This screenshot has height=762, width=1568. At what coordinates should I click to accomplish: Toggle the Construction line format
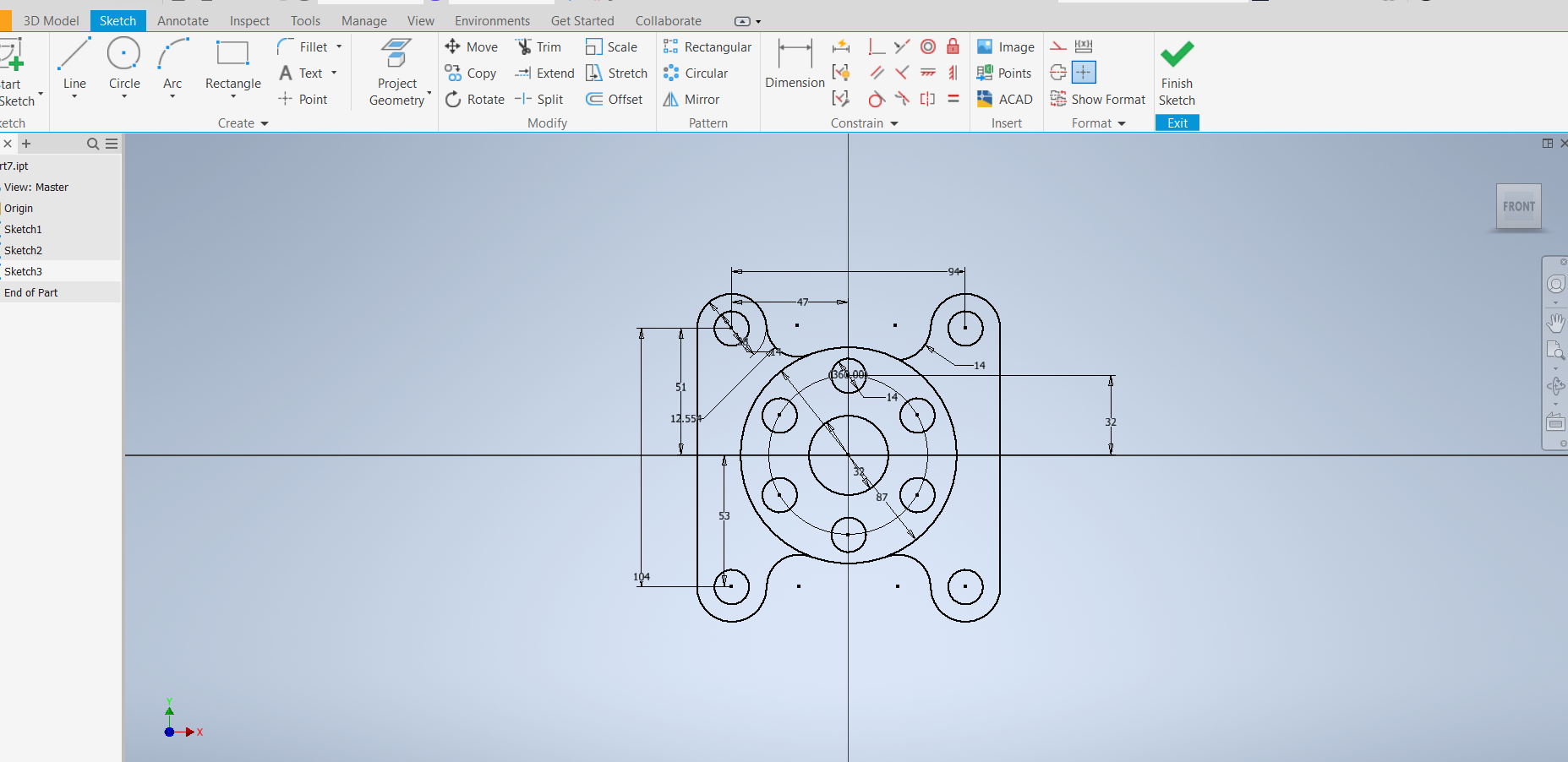pos(1058,46)
